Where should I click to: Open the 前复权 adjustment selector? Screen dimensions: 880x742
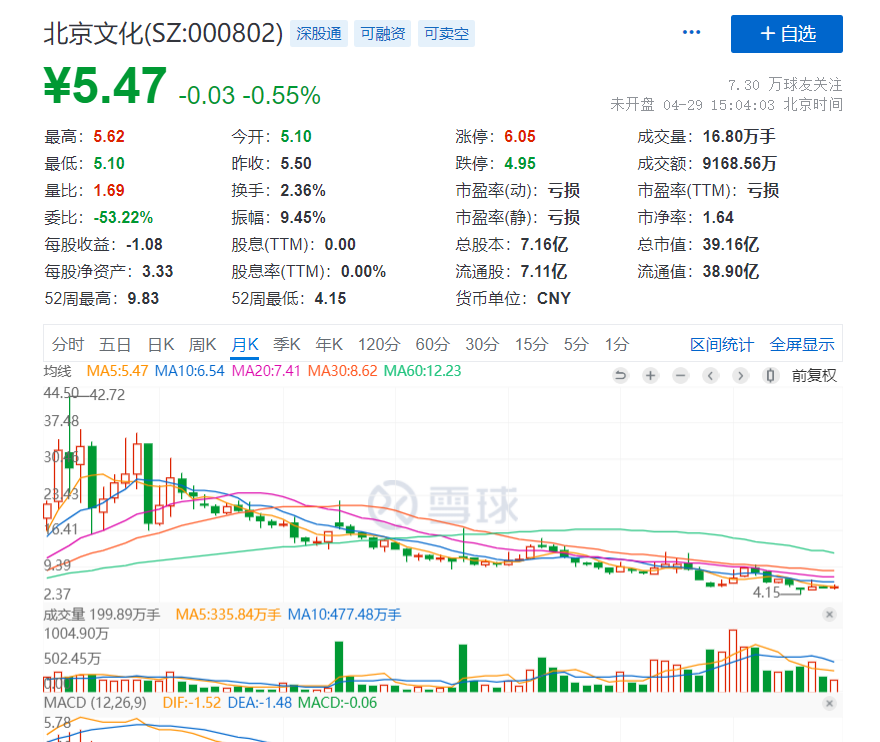click(x=815, y=375)
